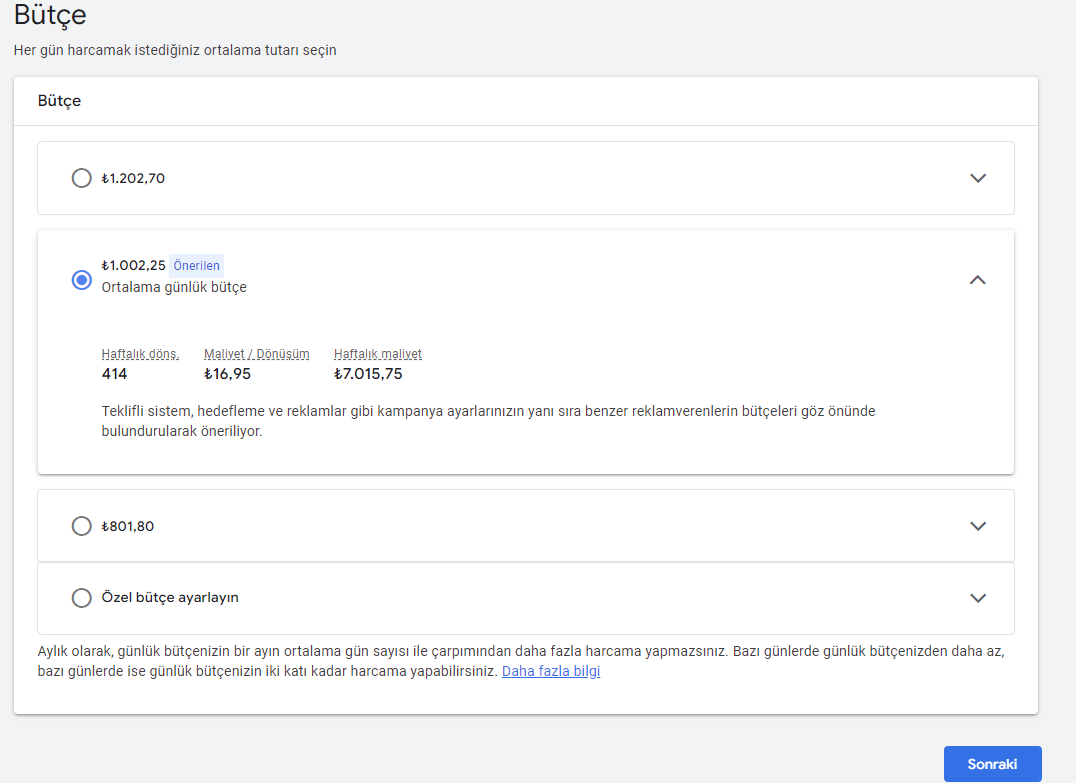Viewport: 1076px width, 783px height.
Task: Click the ₺7.015,75 weekly cost value
Action: [368, 374]
